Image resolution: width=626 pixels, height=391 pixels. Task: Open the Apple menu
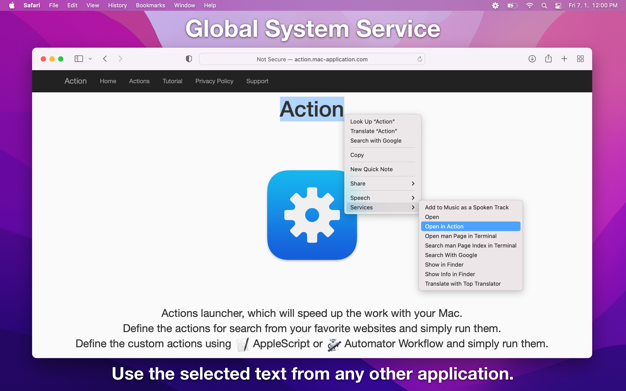12,6
